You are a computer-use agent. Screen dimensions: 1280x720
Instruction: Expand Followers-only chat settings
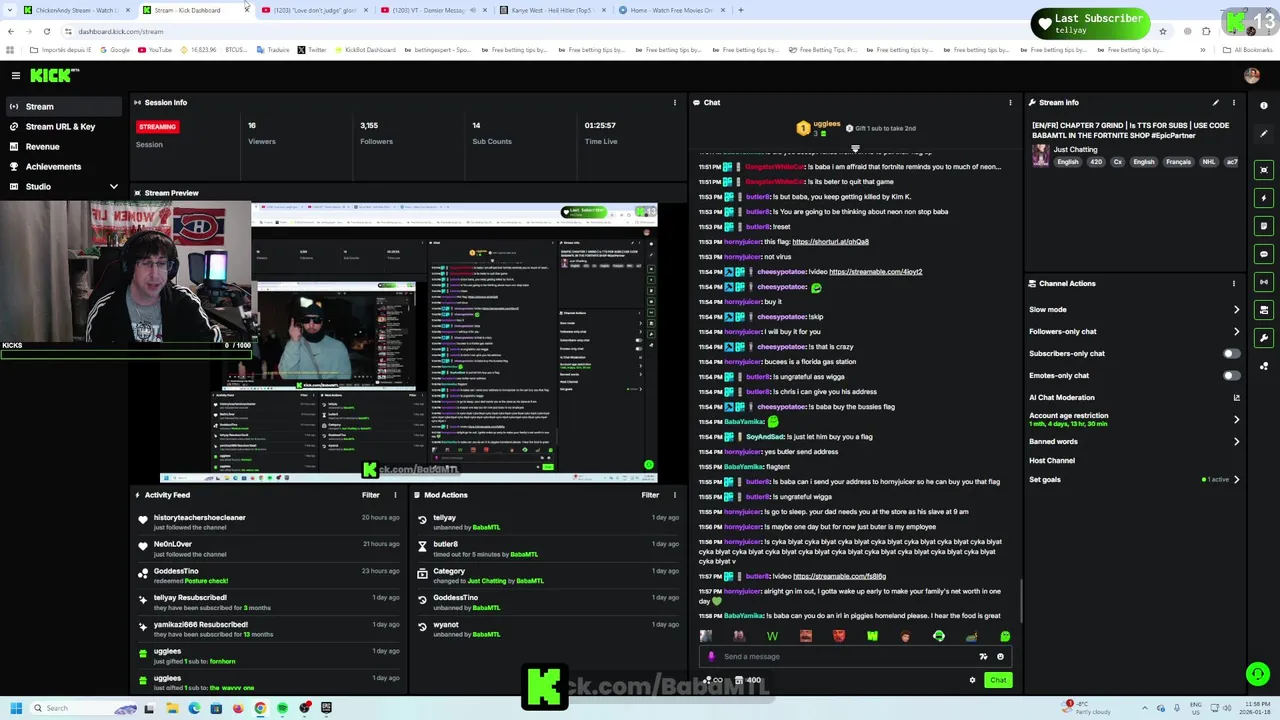point(1236,332)
